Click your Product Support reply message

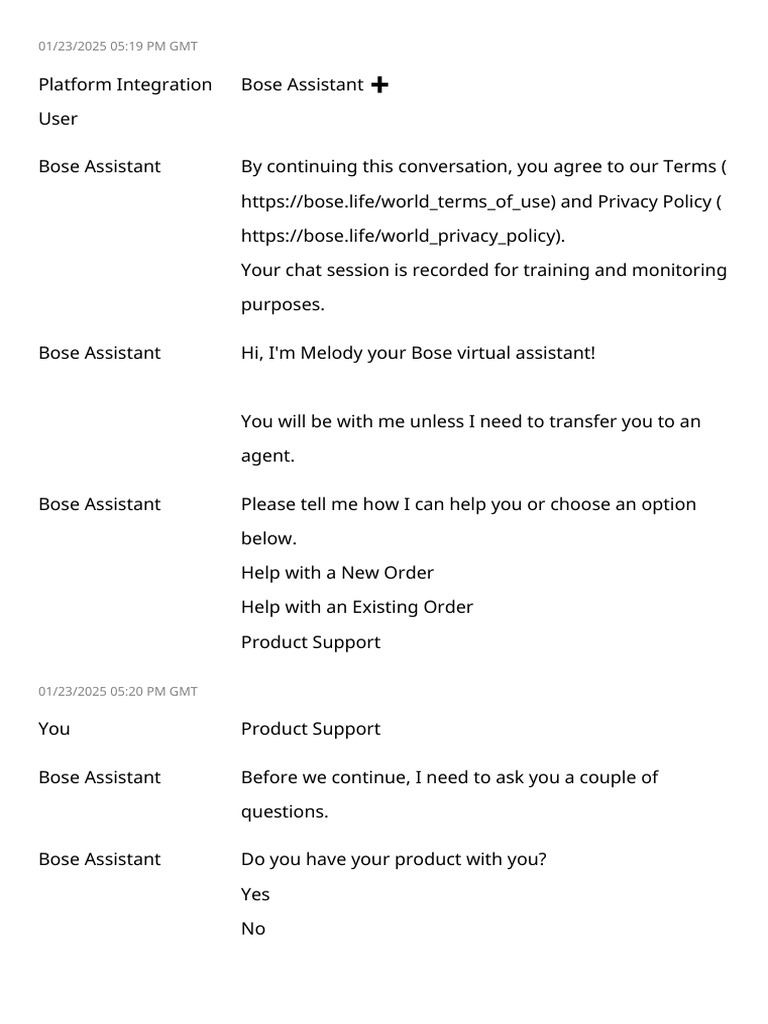click(310, 728)
